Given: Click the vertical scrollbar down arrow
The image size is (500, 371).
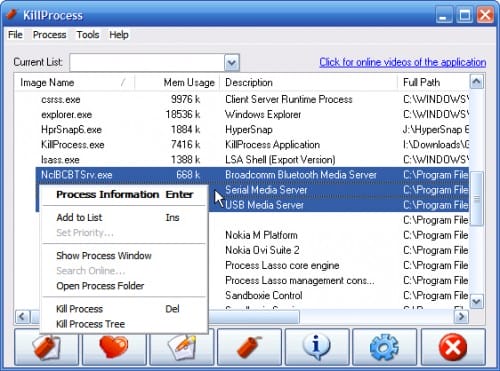Looking at the screenshot, I should pos(477,302).
